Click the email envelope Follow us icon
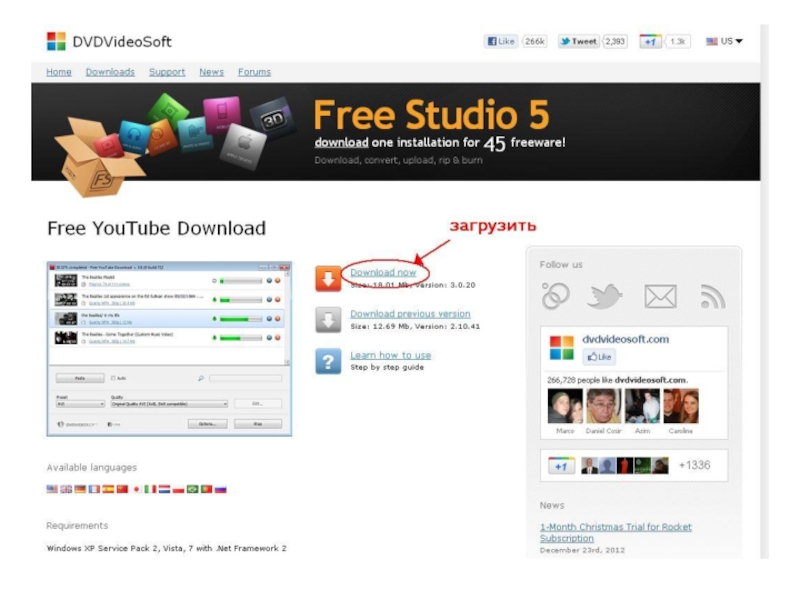 (660, 296)
